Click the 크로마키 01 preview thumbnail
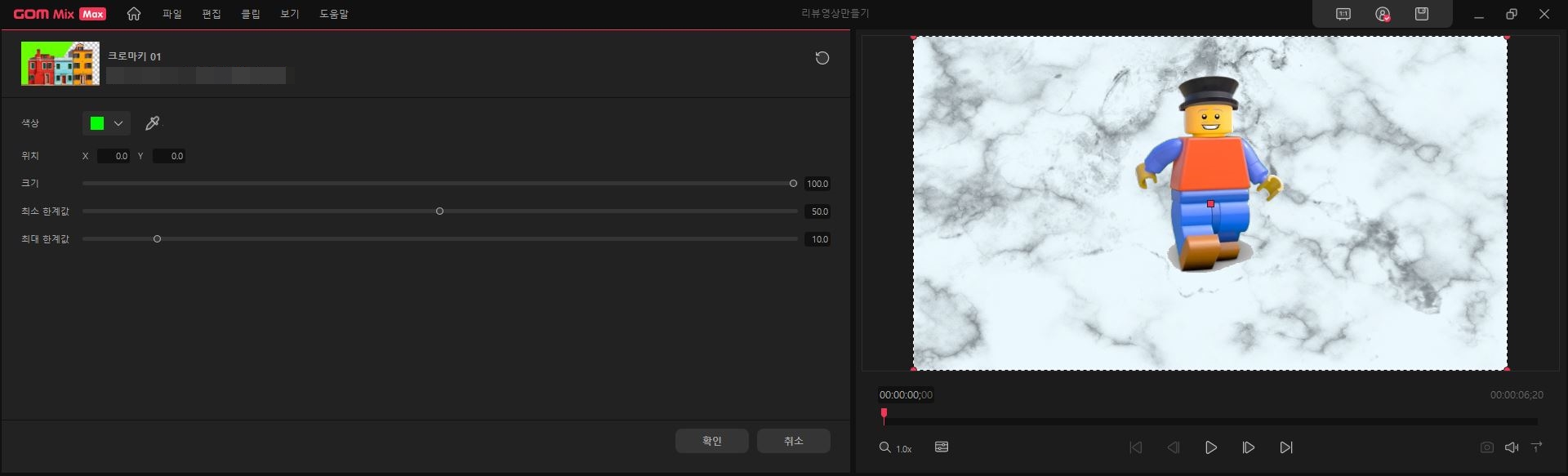This screenshot has width=1568, height=476. [x=60, y=64]
